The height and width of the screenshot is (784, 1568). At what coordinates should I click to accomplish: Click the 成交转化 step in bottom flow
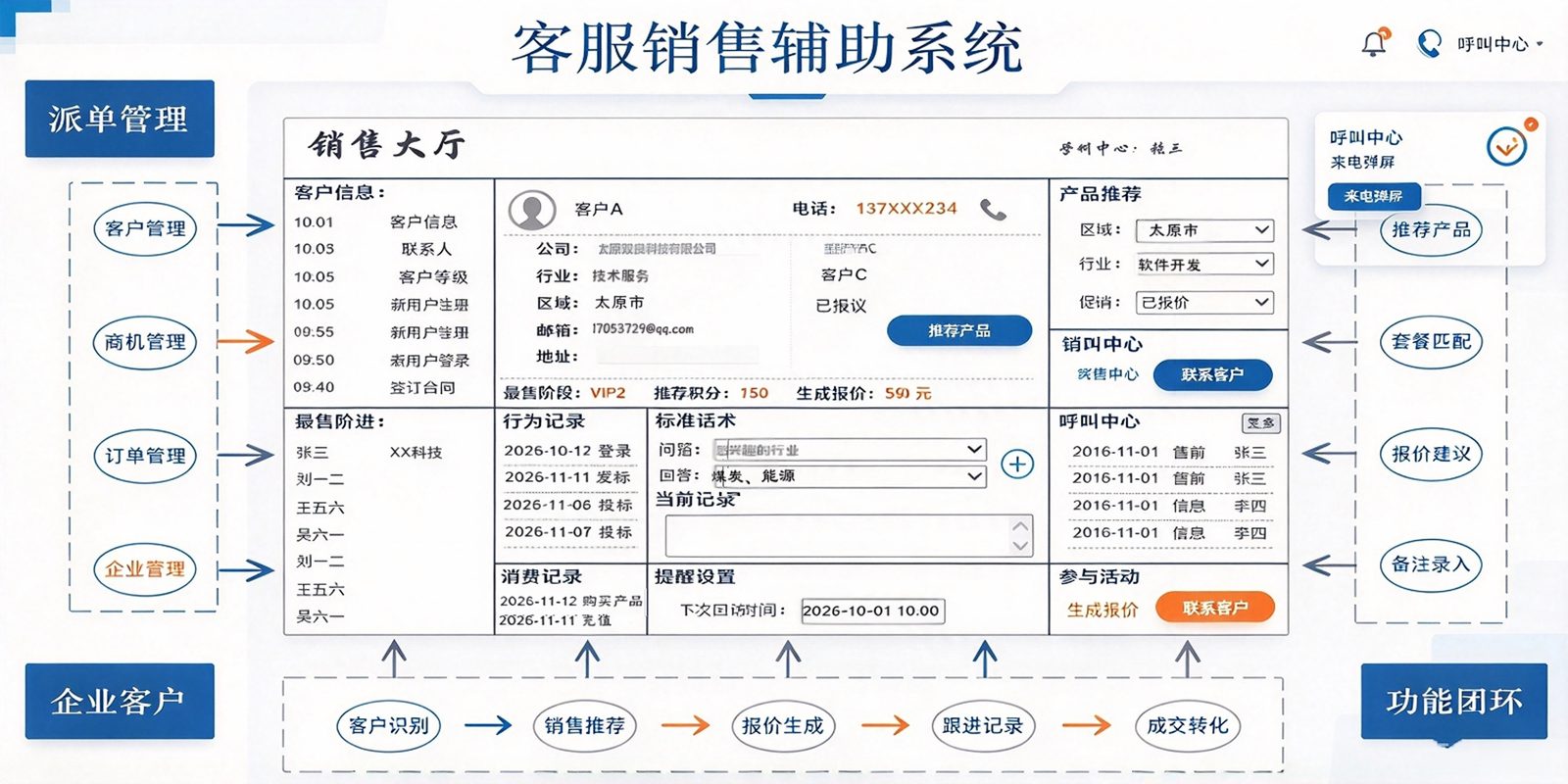point(1188,726)
